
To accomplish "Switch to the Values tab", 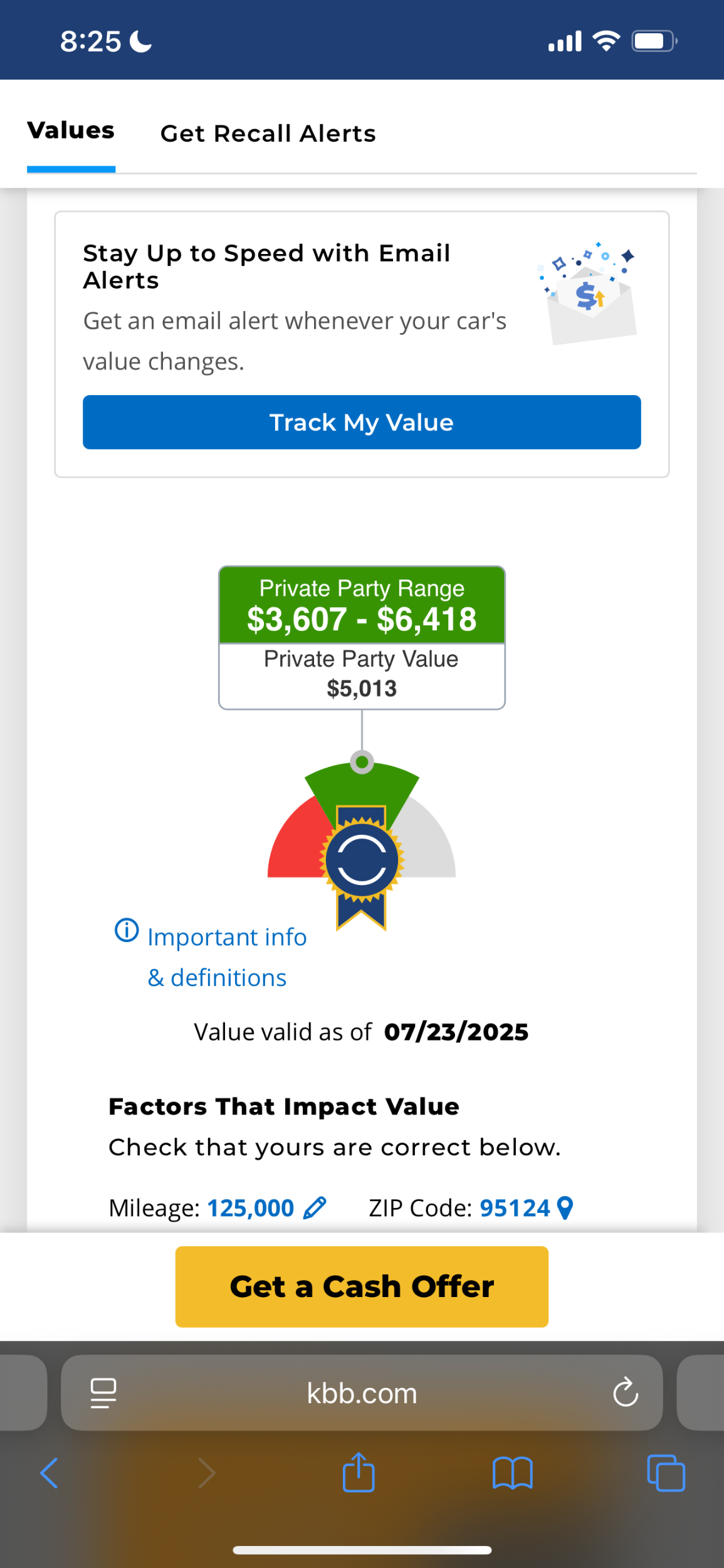I will click(71, 131).
